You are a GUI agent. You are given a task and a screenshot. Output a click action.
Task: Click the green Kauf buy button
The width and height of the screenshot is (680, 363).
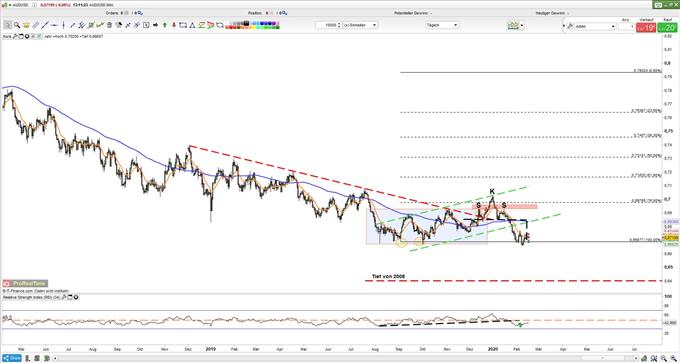[x=667, y=28]
